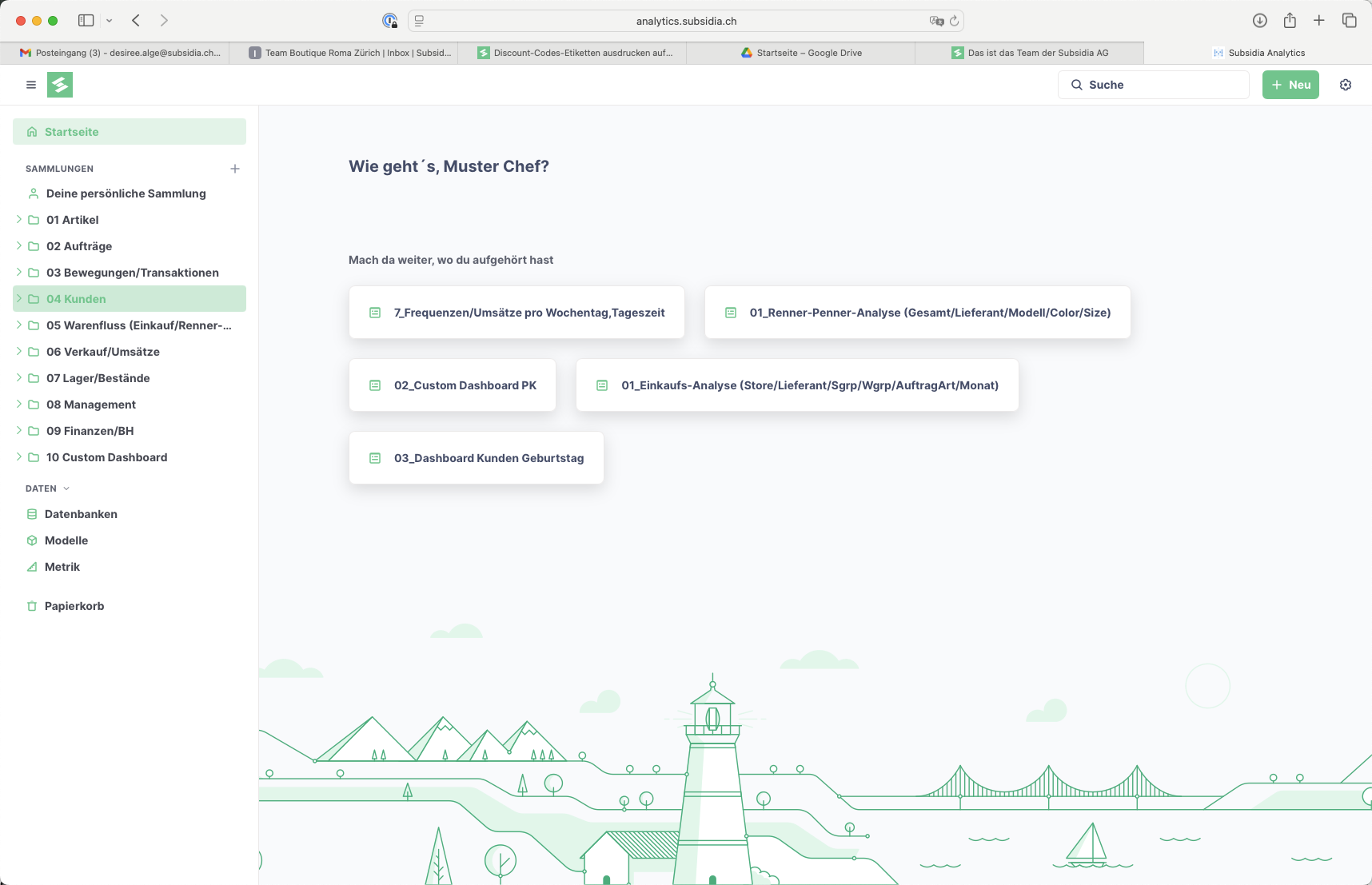Open Safari sidebar dropdown arrow
Viewport: 1372px width, 885px height.
pos(110,21)
